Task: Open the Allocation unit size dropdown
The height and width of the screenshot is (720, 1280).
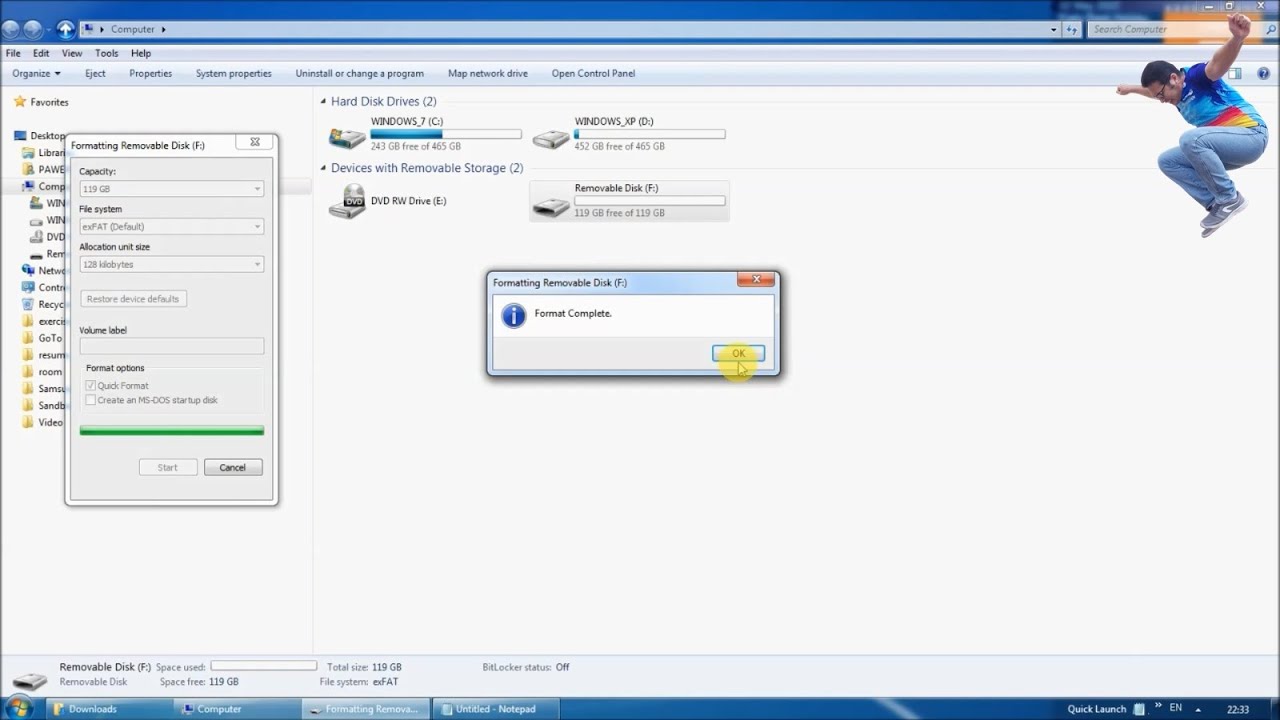Action: [171, 264]
